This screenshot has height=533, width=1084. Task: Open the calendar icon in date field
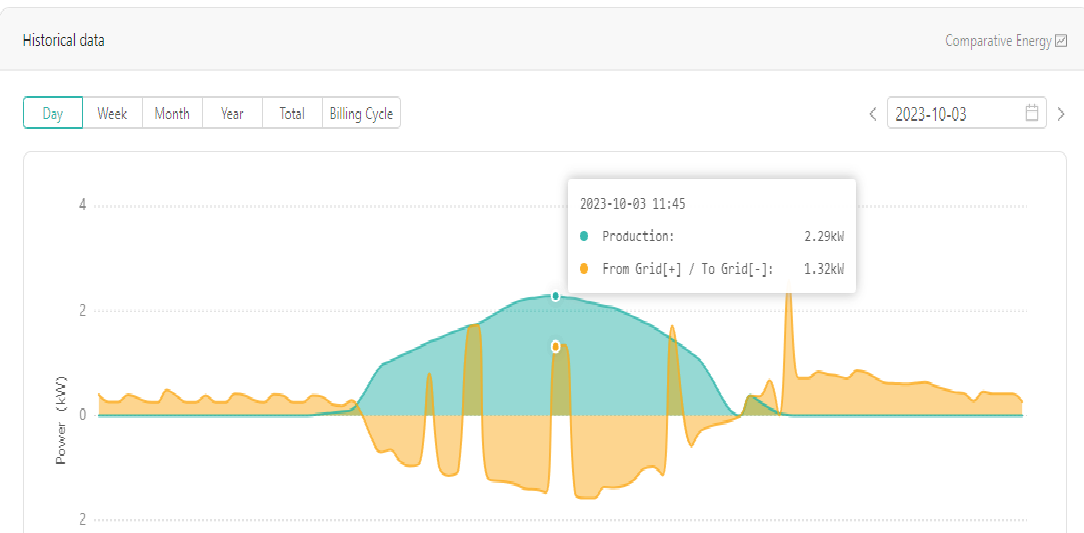coord(1031,113)
